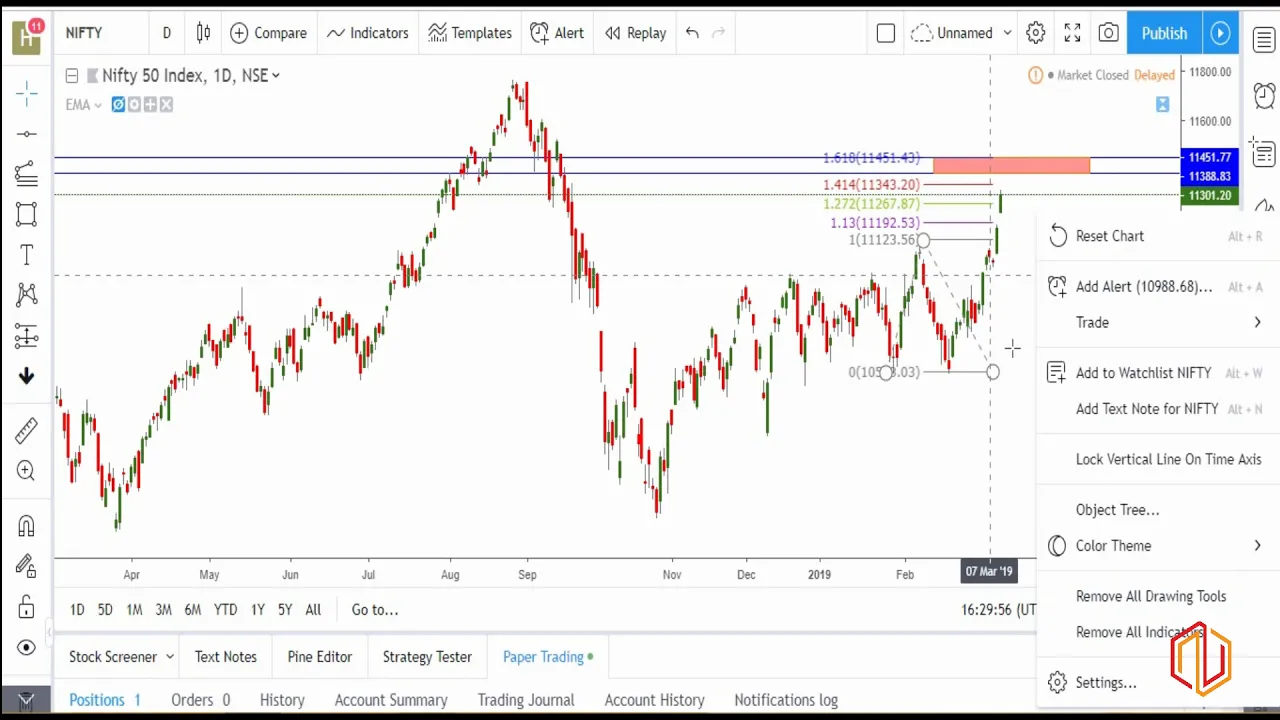Viewport: 1280px width, 720px height.
Task: Open watchlist panel at top right
Action: [1264, 40]
